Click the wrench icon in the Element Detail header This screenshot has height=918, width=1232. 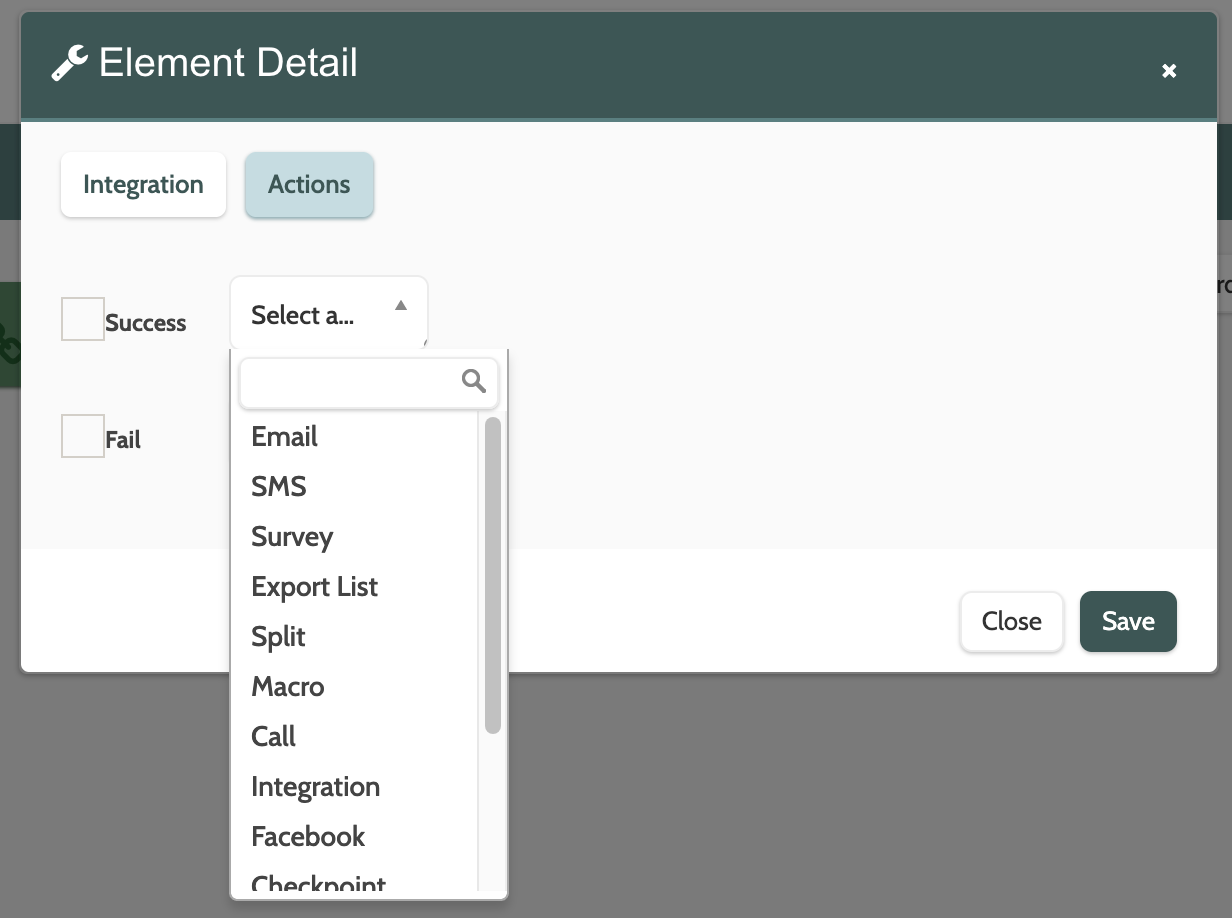point(69,64)
